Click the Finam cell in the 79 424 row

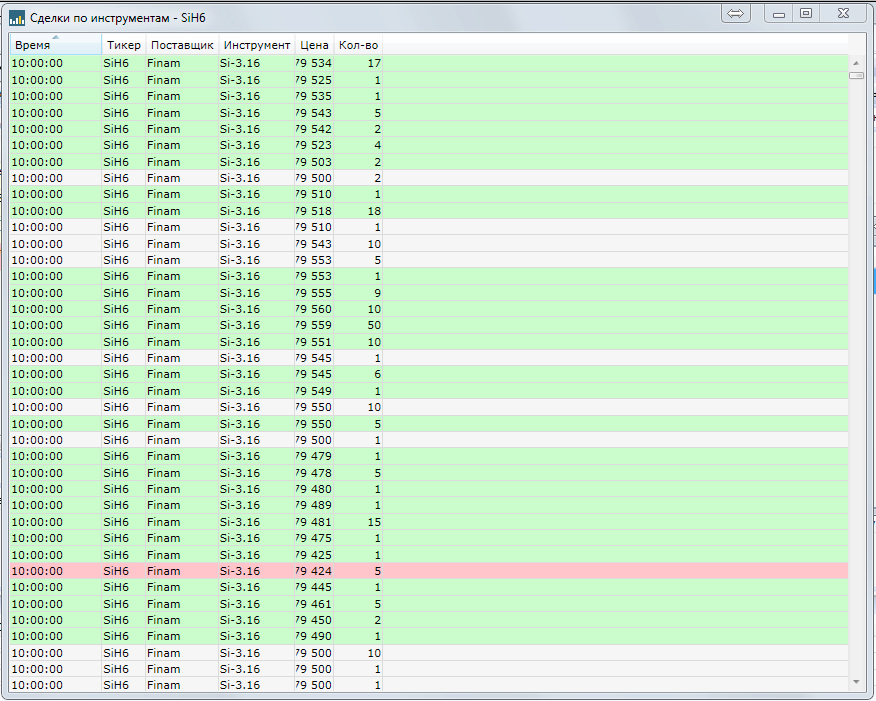pyautogui.click(x=182, y=571)
